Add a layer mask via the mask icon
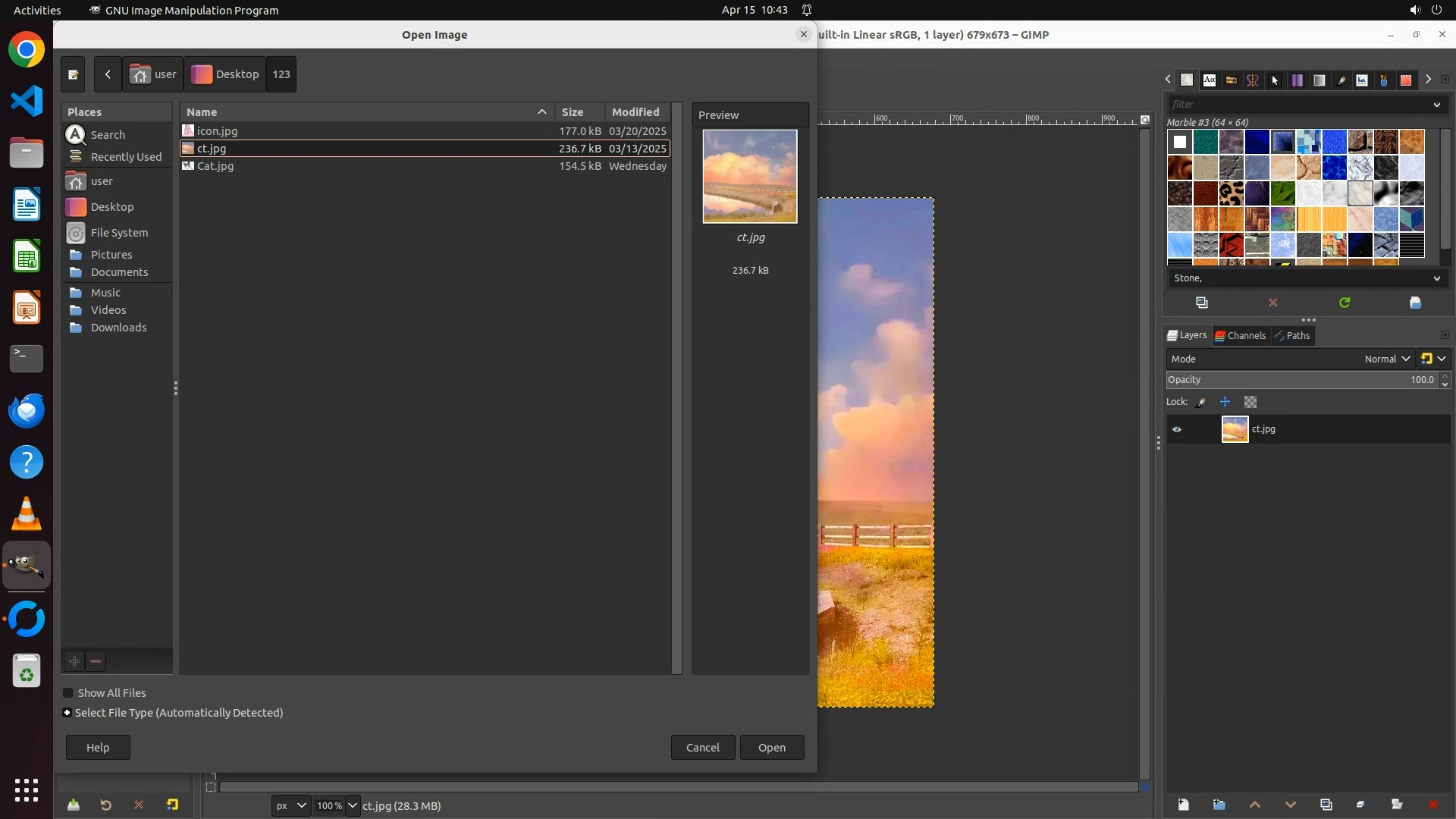Screen dimensions: 1456x819 tap(1397, 805)
